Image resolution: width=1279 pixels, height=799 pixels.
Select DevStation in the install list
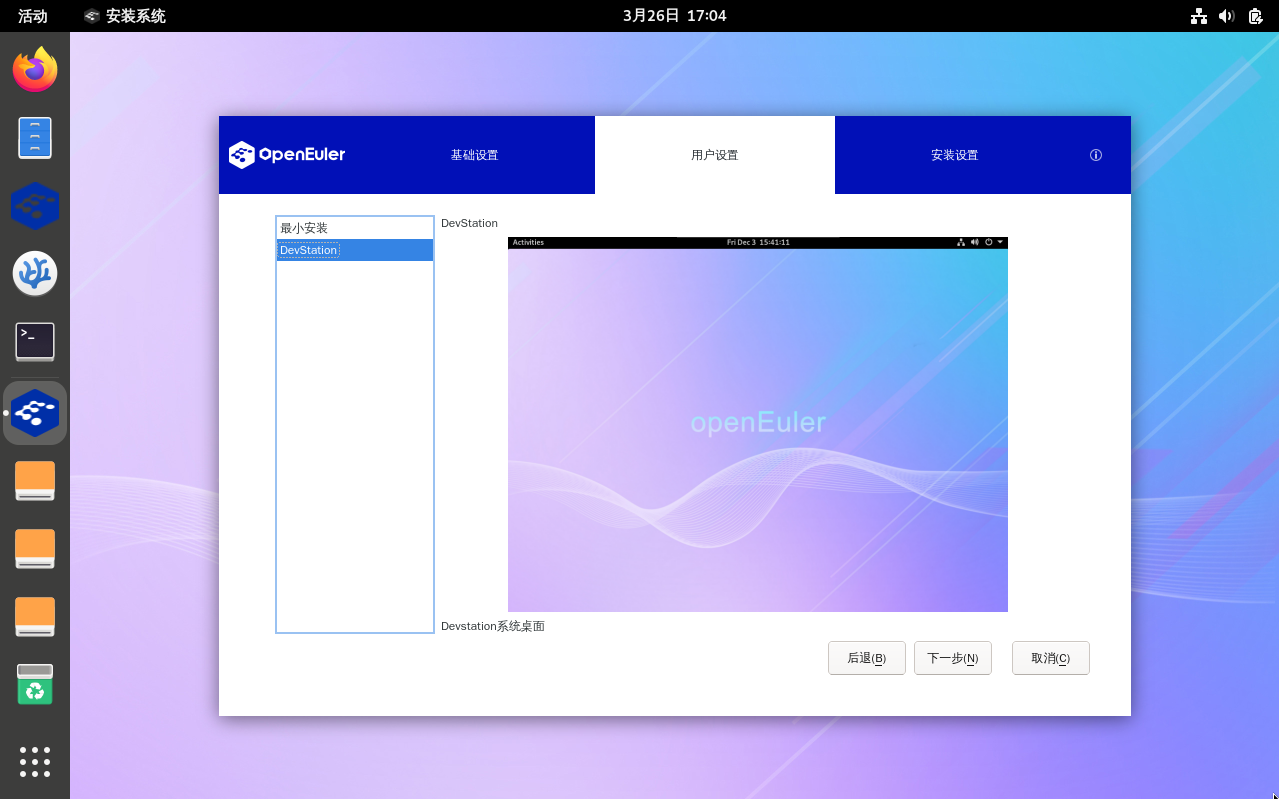point(354,250)
